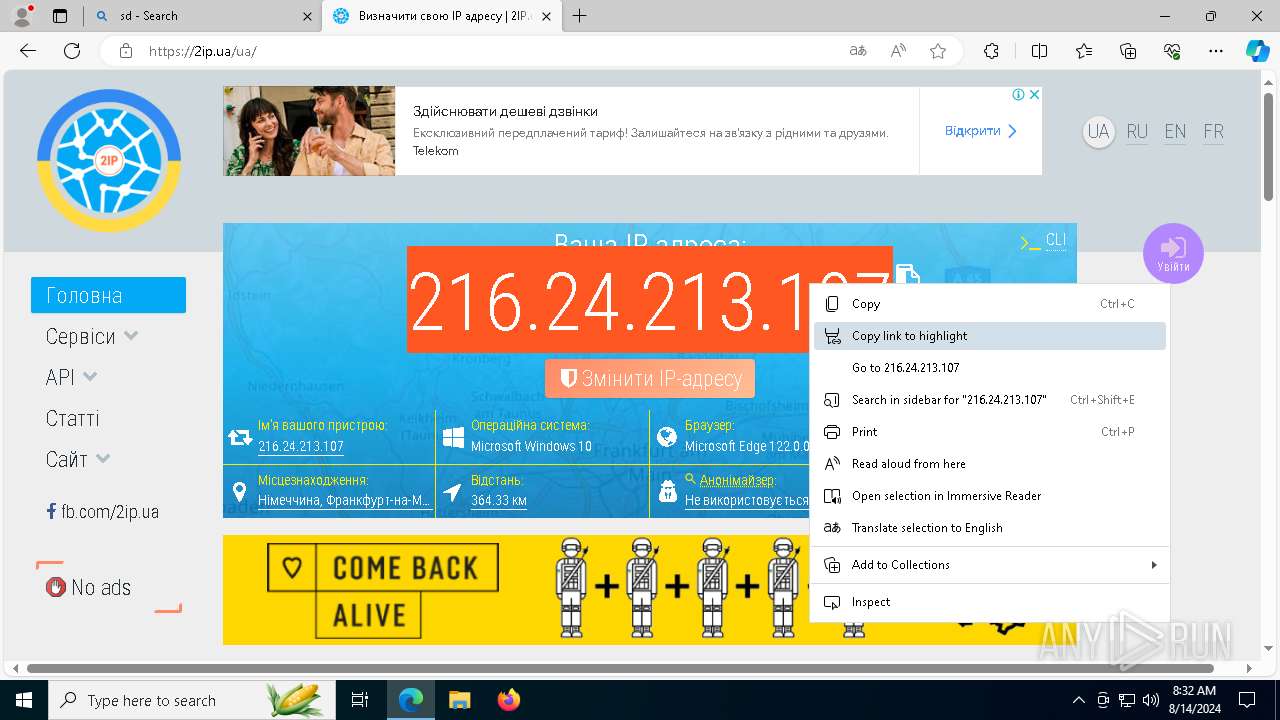Switch the site language to FR
The width and height of the screenshot is (1280, 720).
[1214, 132]
